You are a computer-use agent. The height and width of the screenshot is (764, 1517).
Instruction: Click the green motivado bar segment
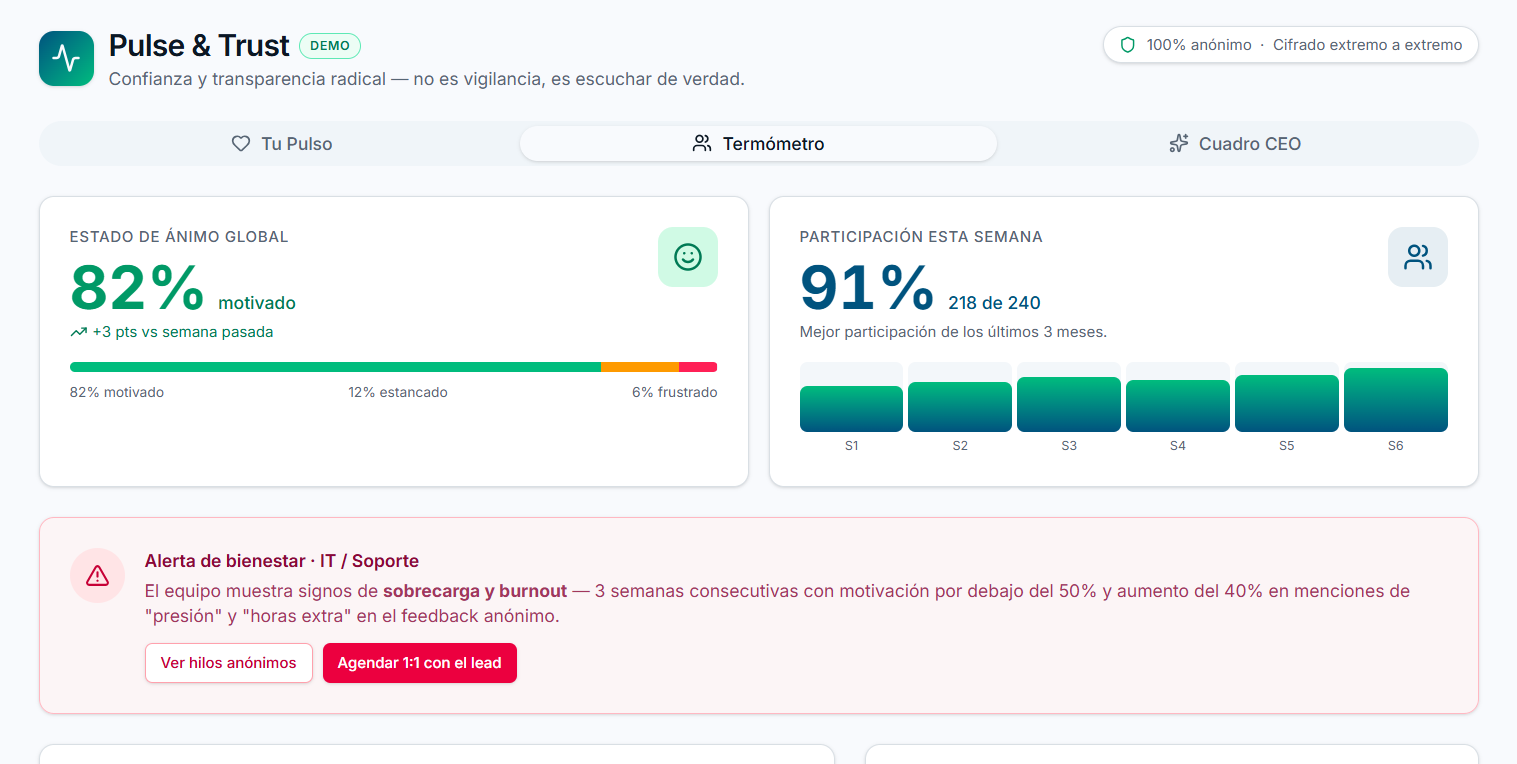point(335,367)
